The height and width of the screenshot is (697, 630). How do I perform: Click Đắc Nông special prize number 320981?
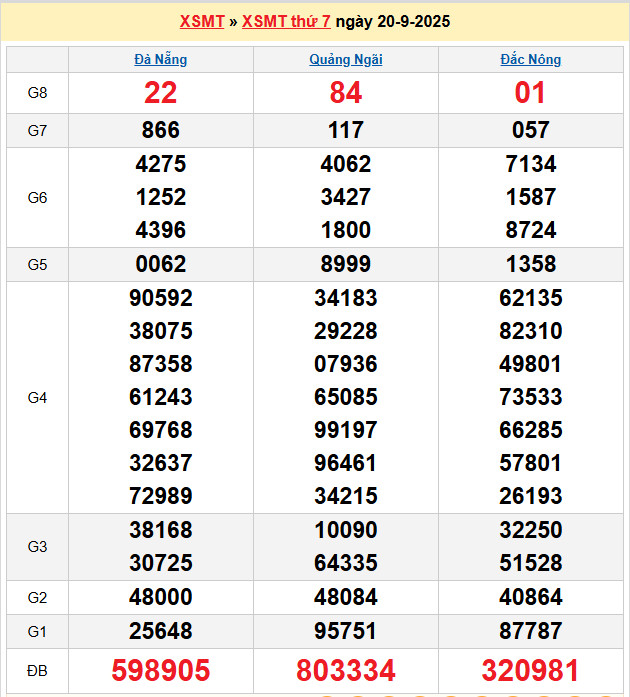(x=530, y=671)
